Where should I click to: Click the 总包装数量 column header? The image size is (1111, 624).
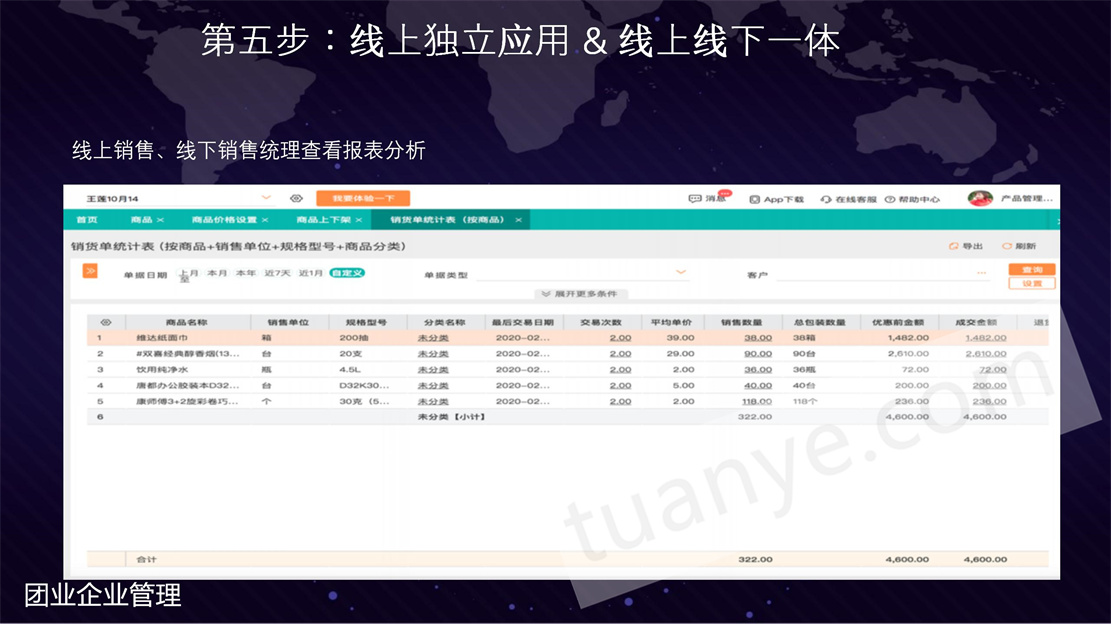point(820,322)
